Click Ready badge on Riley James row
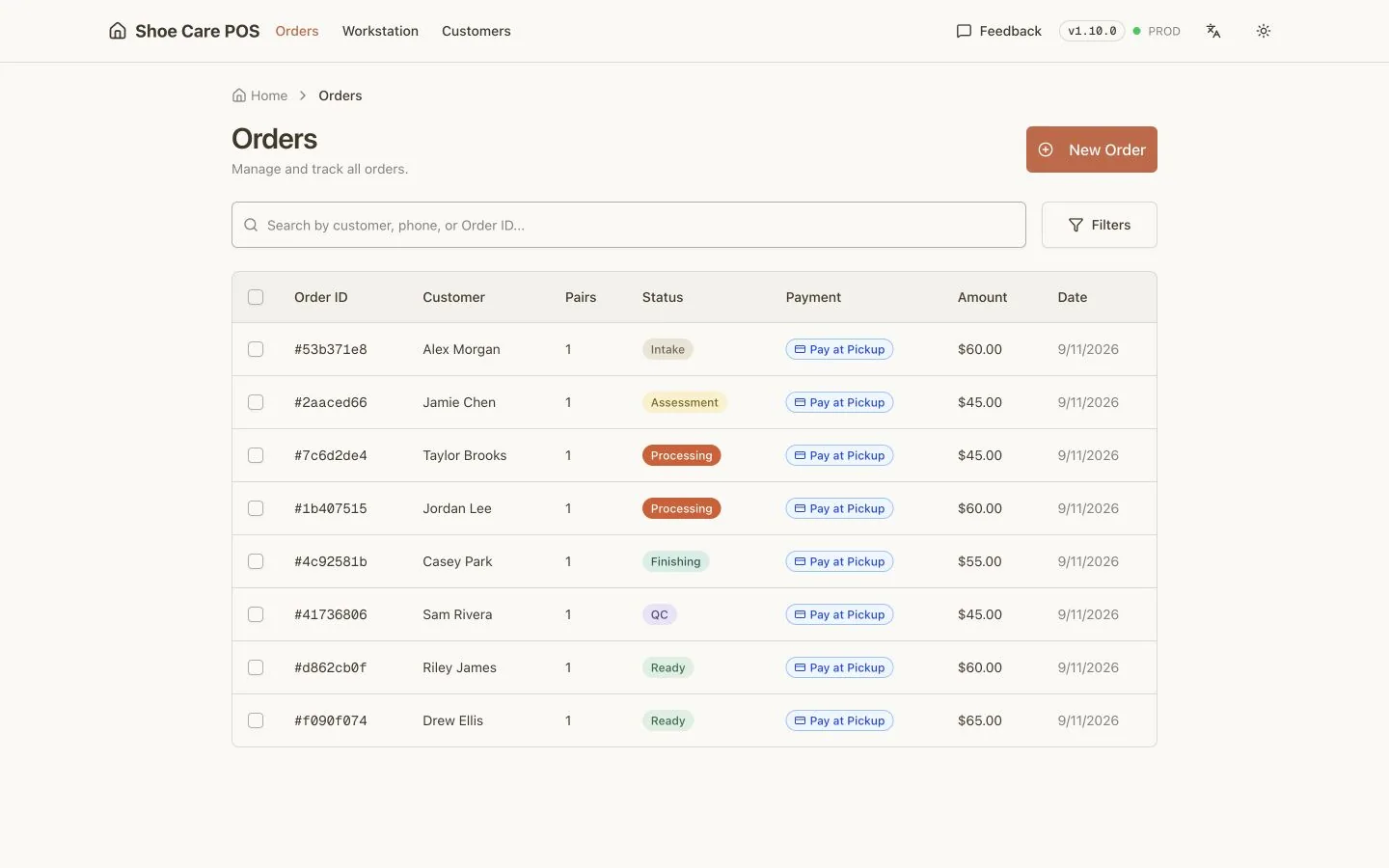 point(667,667)
